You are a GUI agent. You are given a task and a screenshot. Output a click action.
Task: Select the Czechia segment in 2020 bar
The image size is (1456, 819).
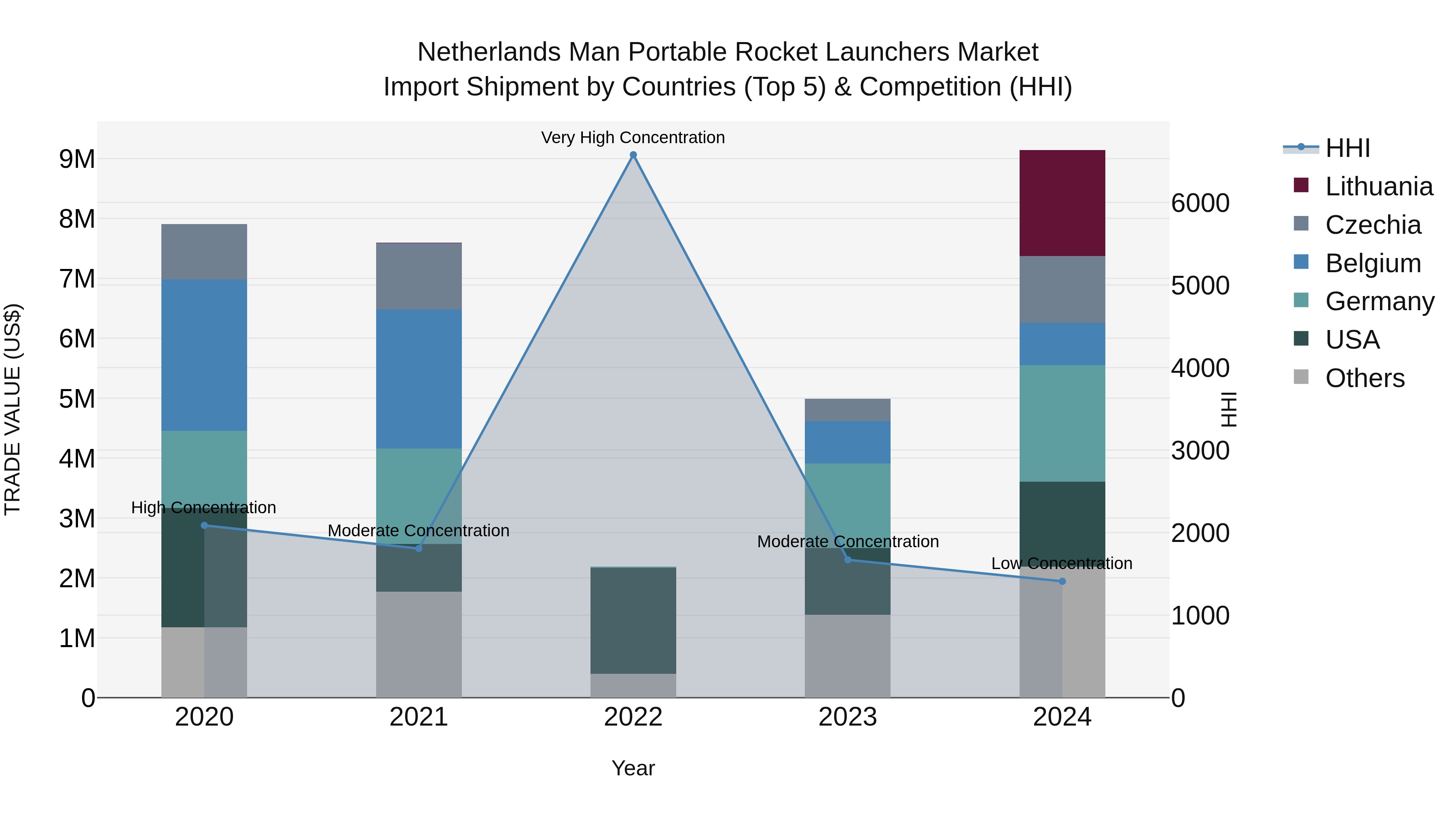pos(205,252)
